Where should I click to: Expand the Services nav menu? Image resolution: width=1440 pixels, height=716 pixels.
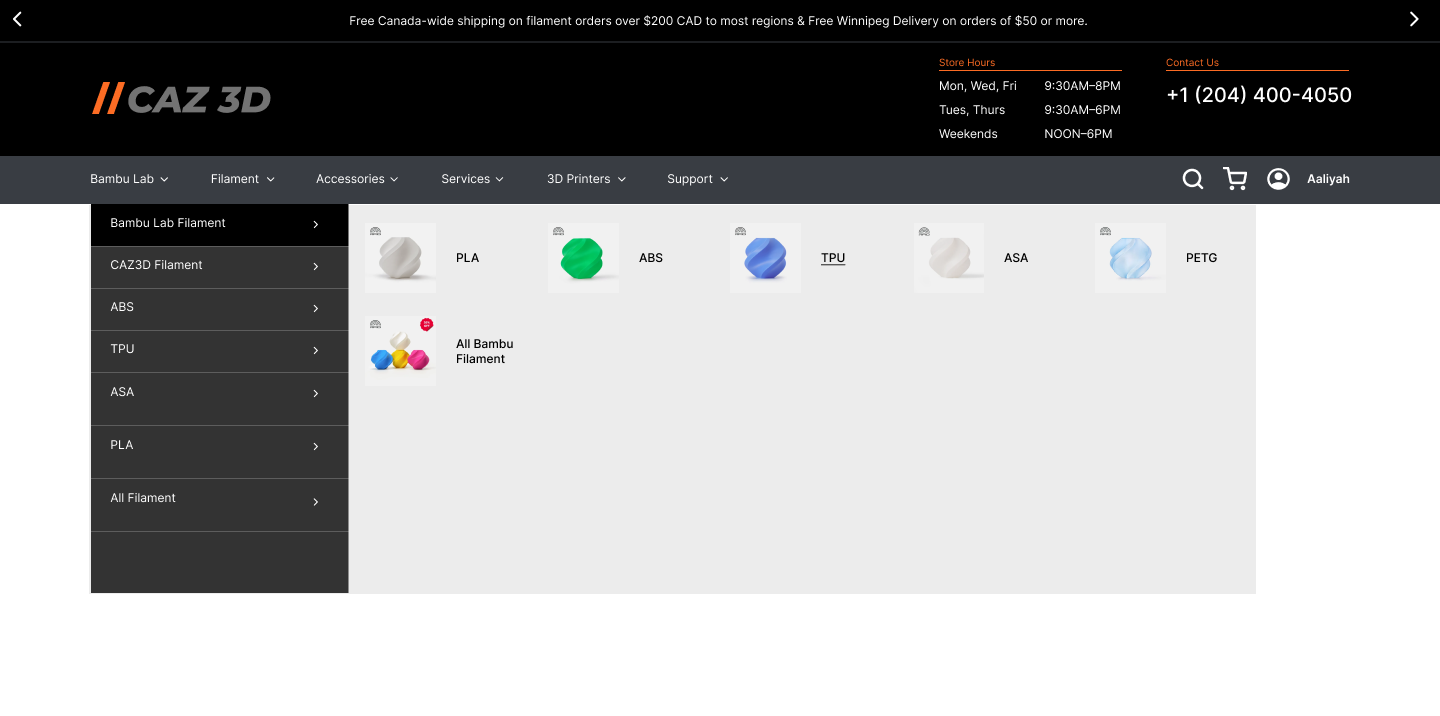tap(472, 179)
